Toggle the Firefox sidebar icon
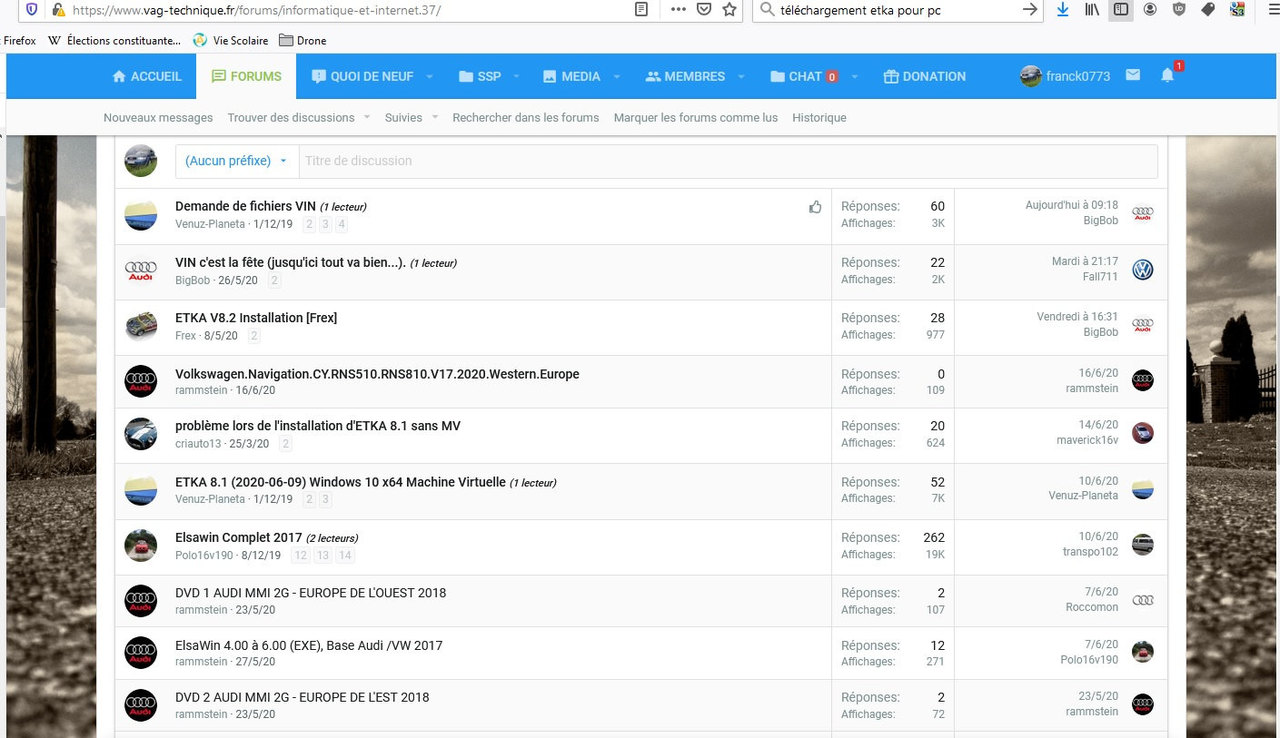 pyautogui.click(x=1121, y=9)
